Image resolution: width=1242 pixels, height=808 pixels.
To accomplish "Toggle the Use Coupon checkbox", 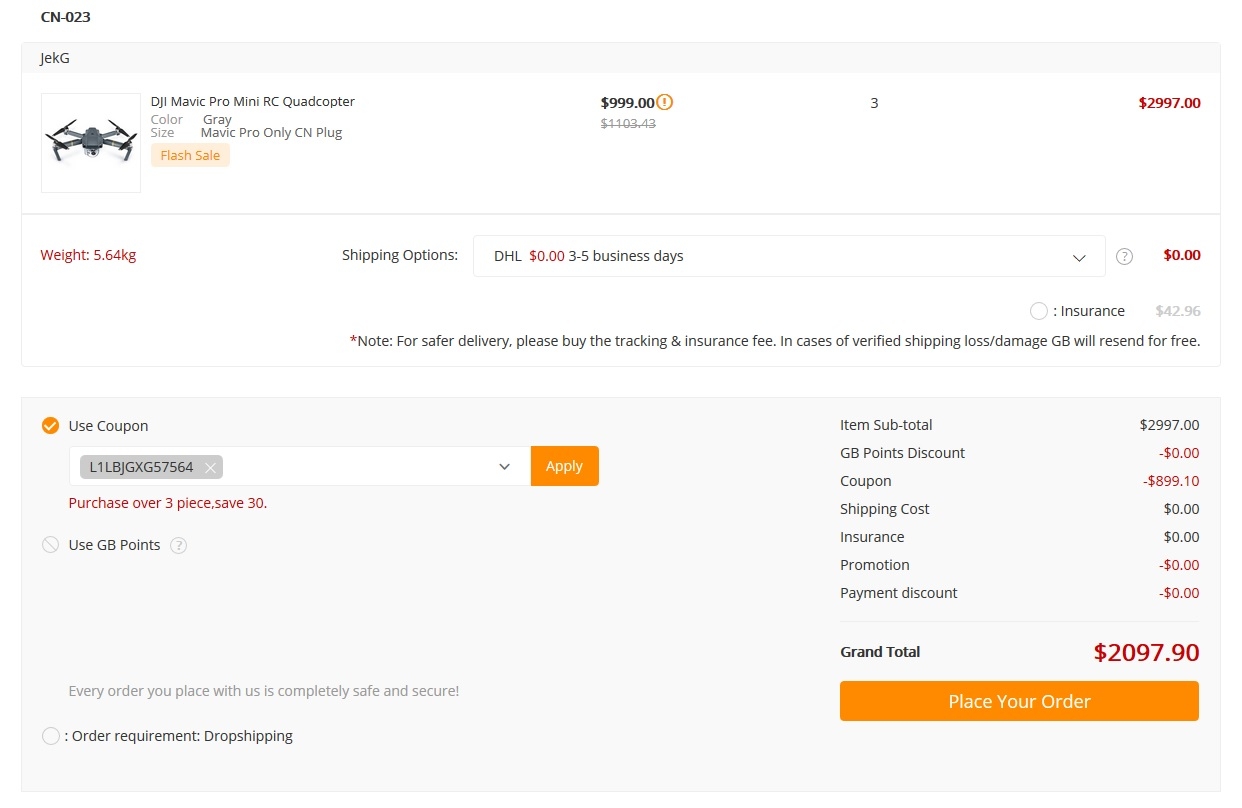I will click(x=51, y=426).
